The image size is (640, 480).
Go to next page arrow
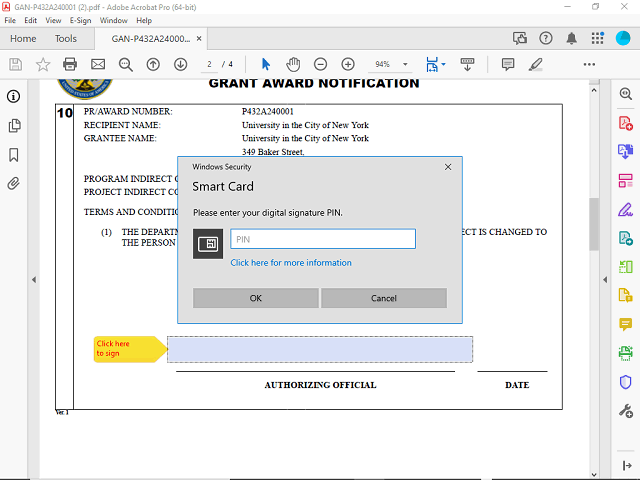click(180, 64)
